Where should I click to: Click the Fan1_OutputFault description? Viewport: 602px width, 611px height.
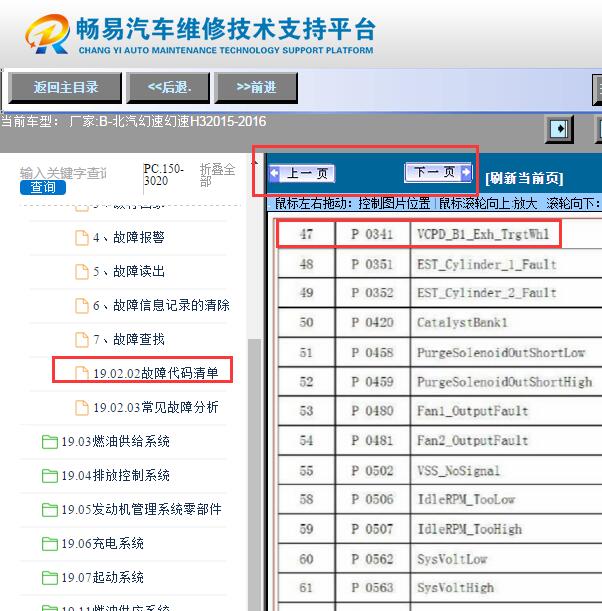click(x=473, y=411)
